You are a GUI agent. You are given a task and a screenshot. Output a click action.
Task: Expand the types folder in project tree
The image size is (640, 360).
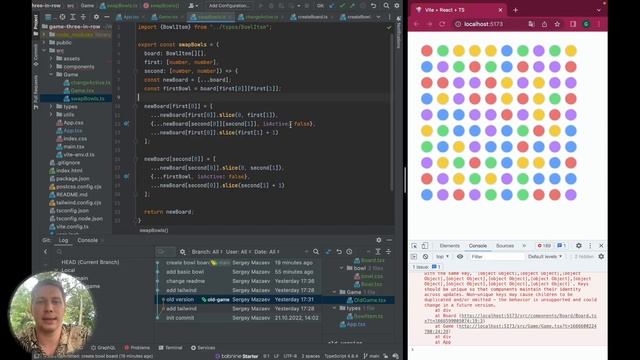(x=51, y=107)
